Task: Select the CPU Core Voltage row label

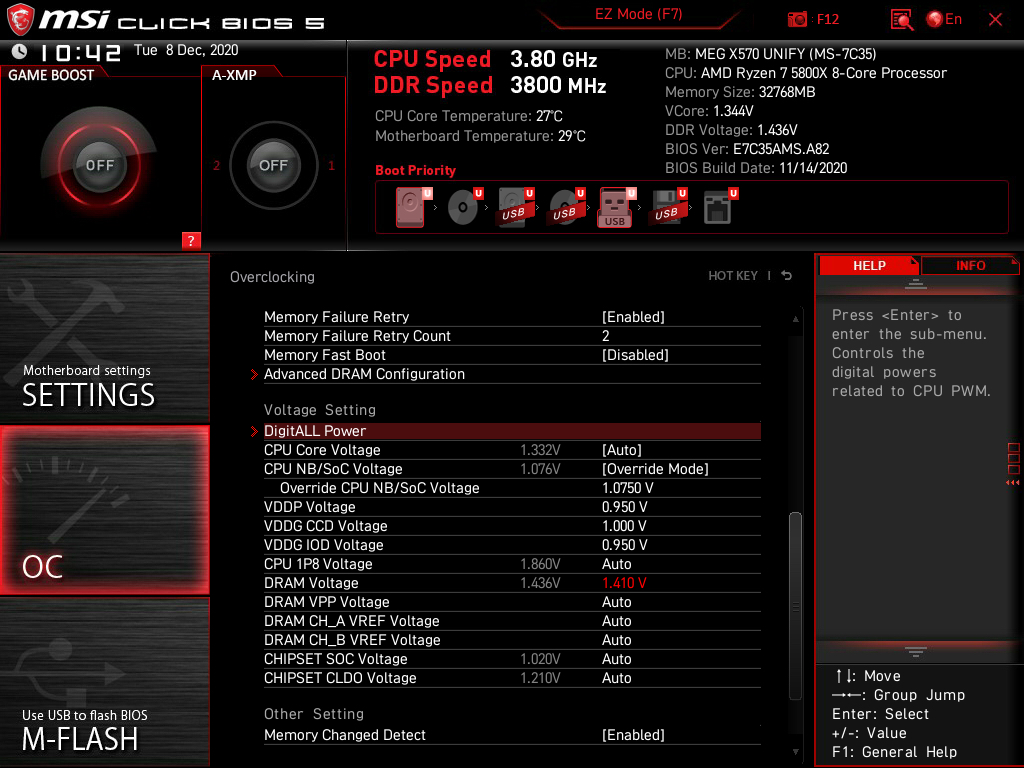Action: 322,450
